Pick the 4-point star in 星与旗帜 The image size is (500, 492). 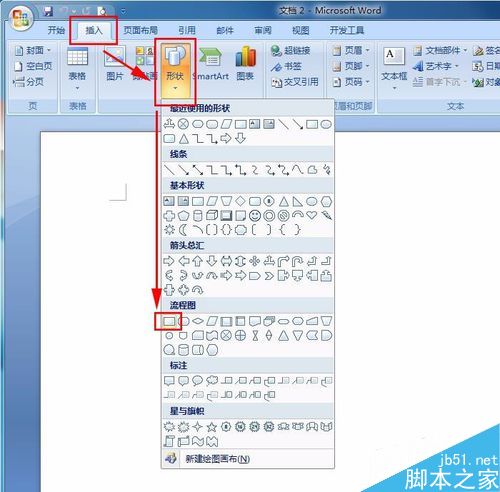198,427
